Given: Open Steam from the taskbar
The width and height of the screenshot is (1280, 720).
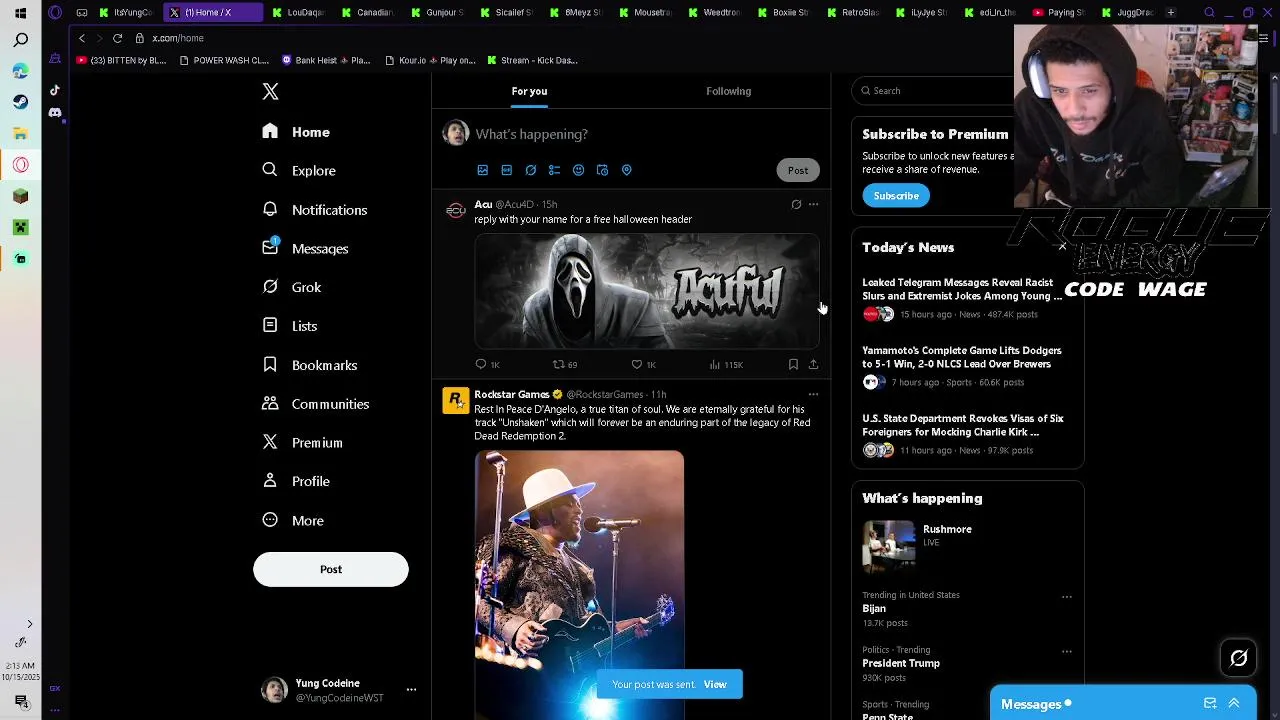Looking at the screenshot, I should [x=20, y=102].
